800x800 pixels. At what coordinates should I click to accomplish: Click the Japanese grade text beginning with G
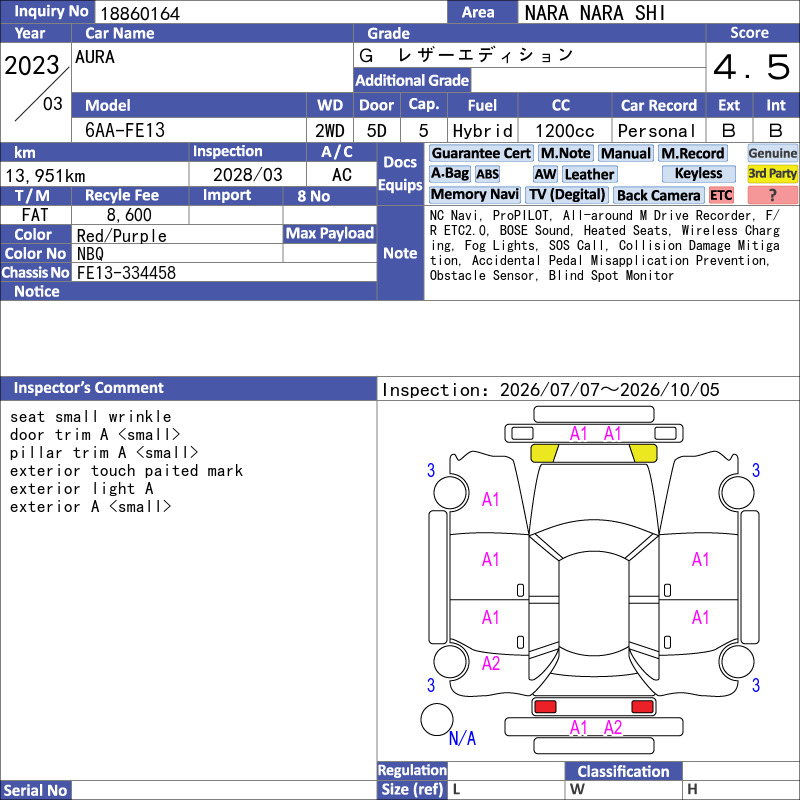[466, 55]
